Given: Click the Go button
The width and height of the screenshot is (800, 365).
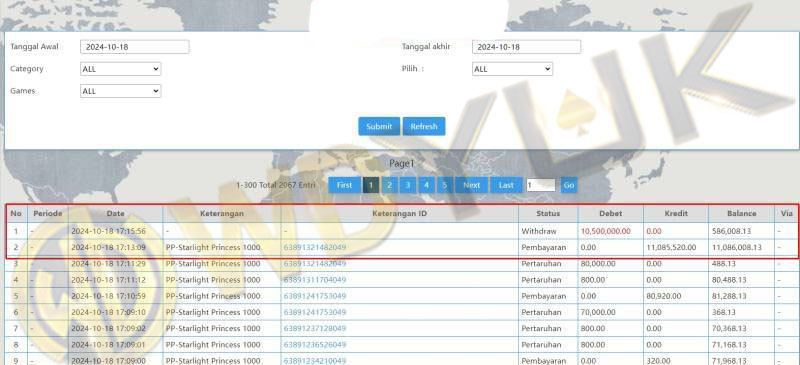Looking at the screenshot, I should pyautogui.click(x=568, y=185).
